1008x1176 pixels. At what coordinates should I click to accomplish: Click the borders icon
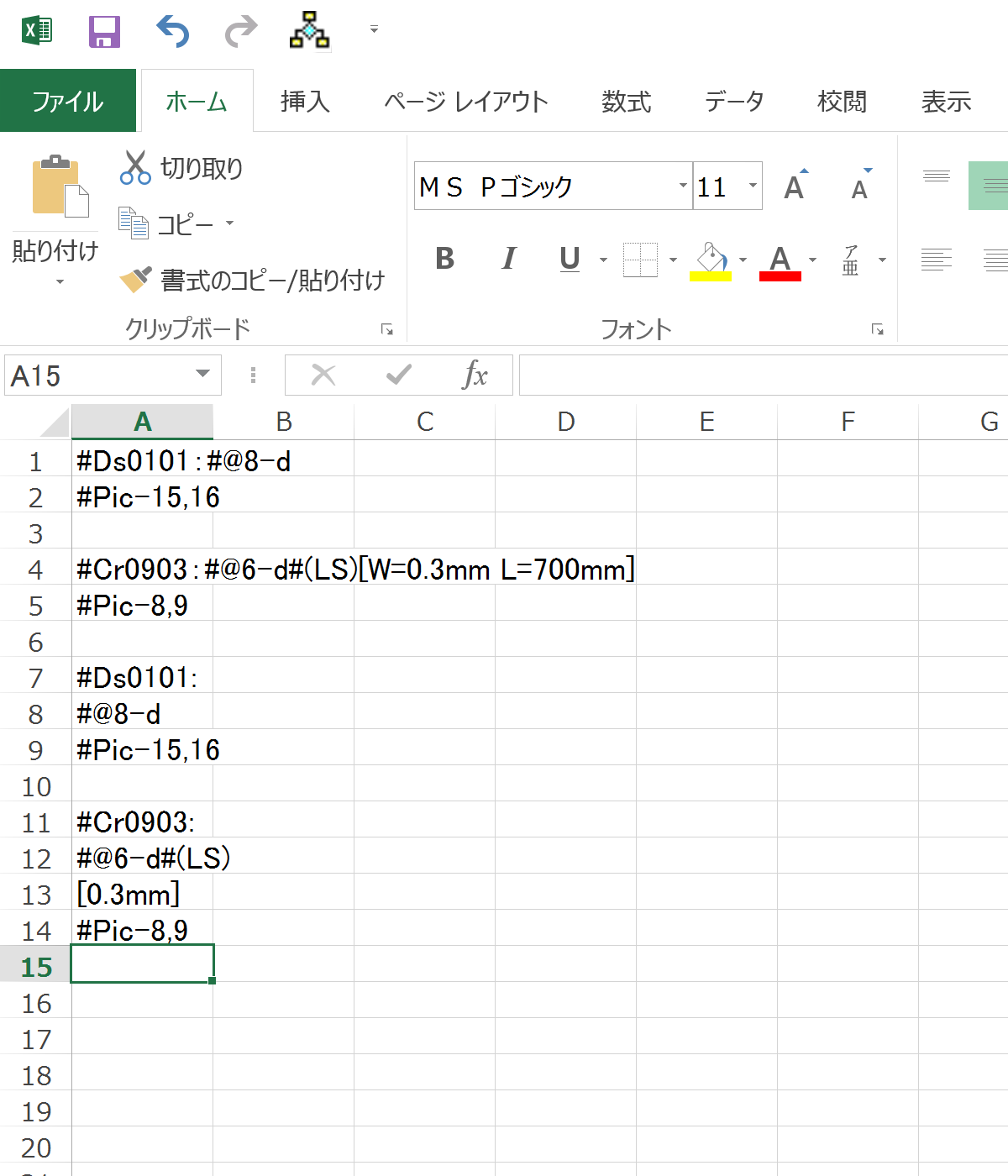tap(640, 260)
